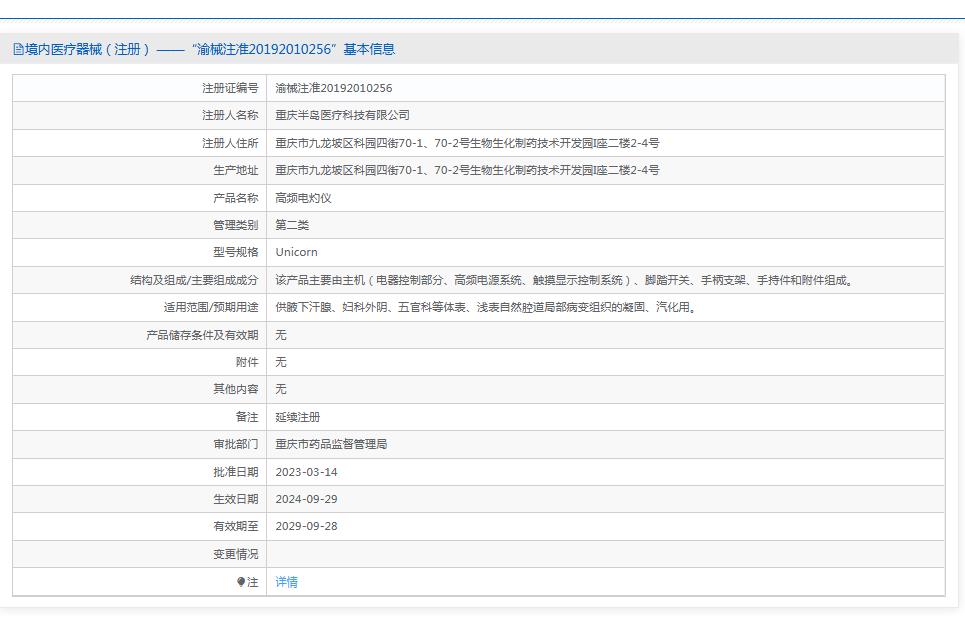Screen dimensions: 965x621
Task: Click the model specification Unicorn cell
Action: point(298,252)
